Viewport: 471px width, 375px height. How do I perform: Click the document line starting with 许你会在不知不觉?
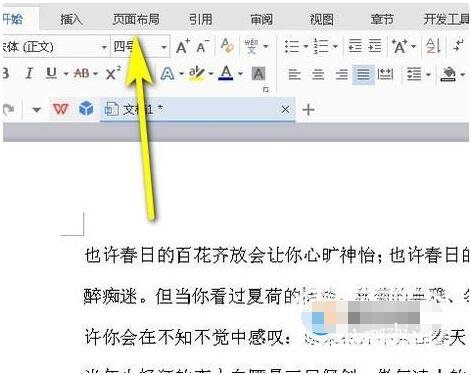(x=275, y=337)
